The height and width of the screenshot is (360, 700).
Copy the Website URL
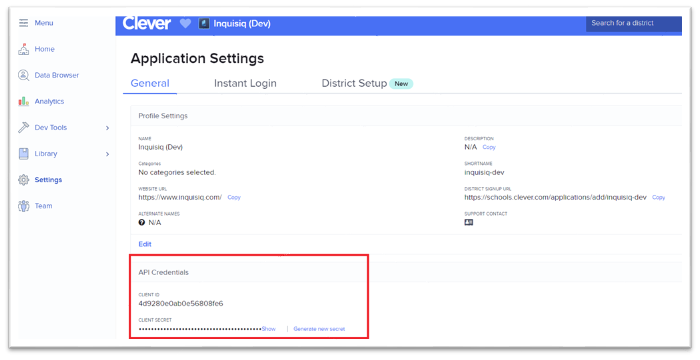point(234,197)
